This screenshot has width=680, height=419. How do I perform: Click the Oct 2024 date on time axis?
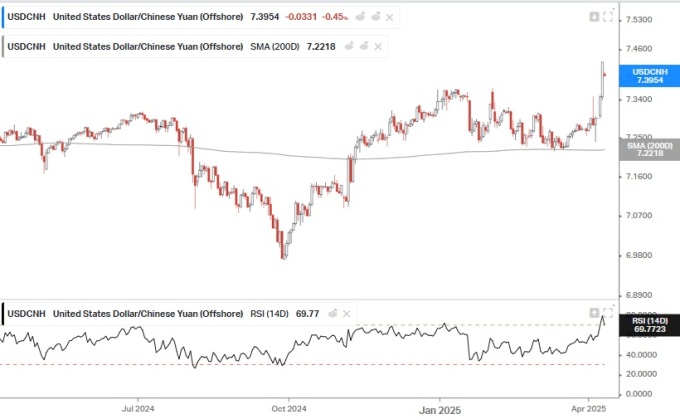[287, 408]
